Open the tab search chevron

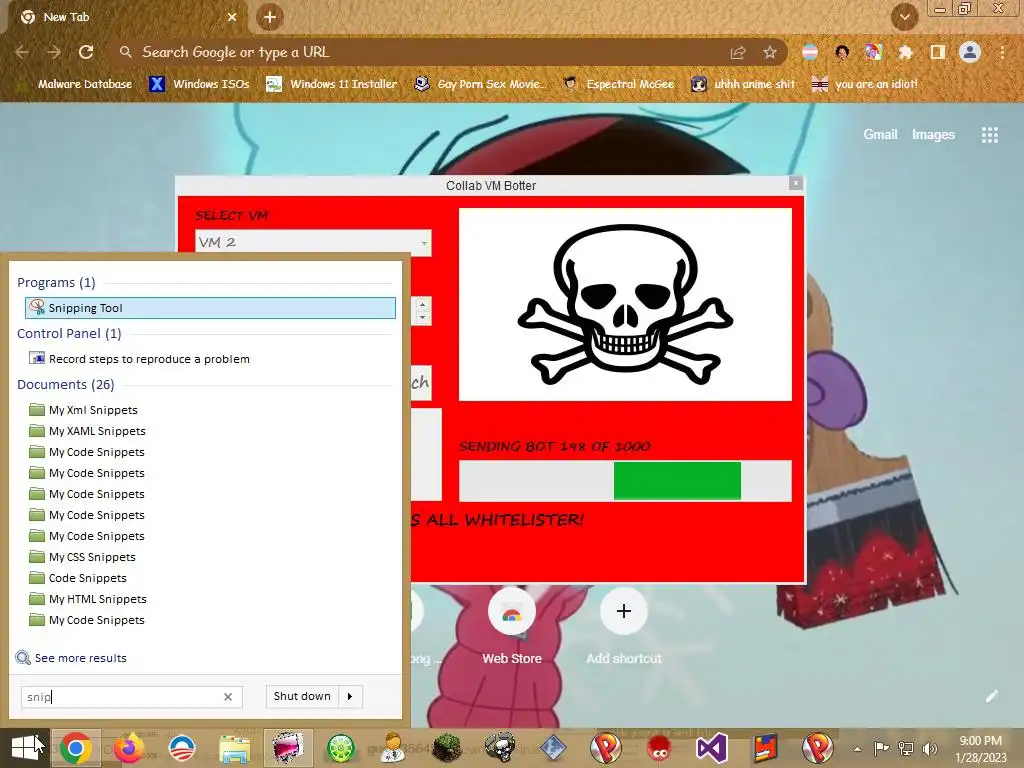pos(904,17)
